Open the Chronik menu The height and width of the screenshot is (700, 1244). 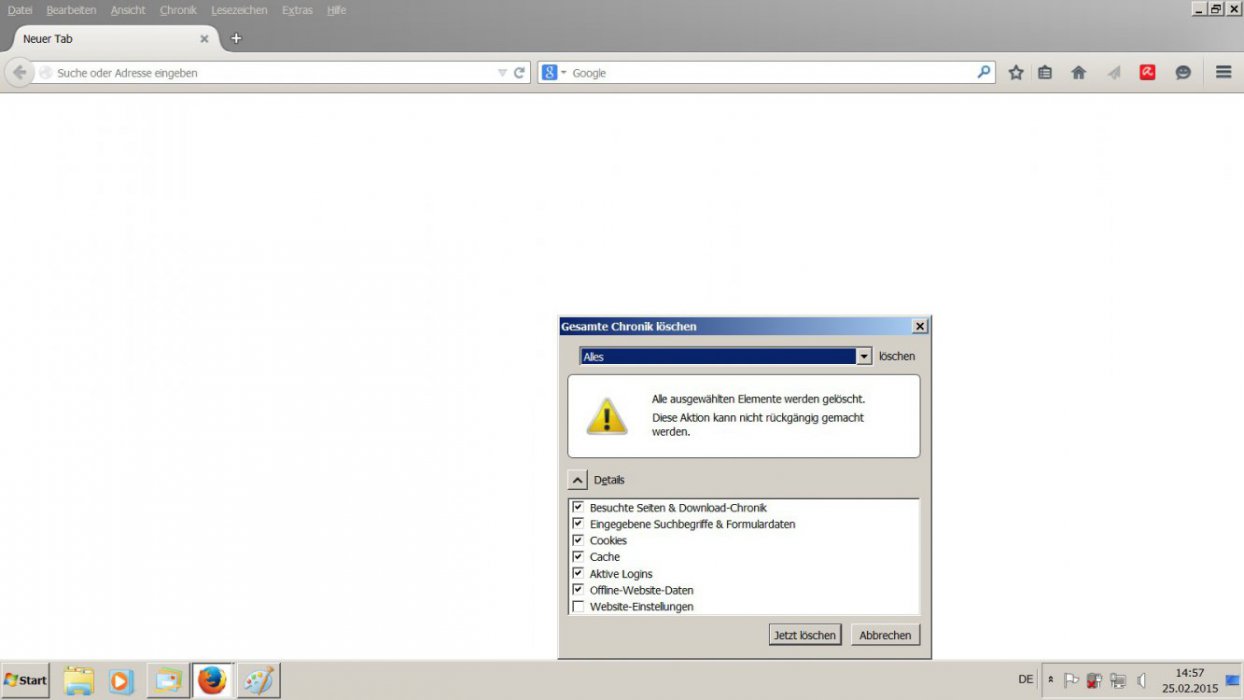178,10
